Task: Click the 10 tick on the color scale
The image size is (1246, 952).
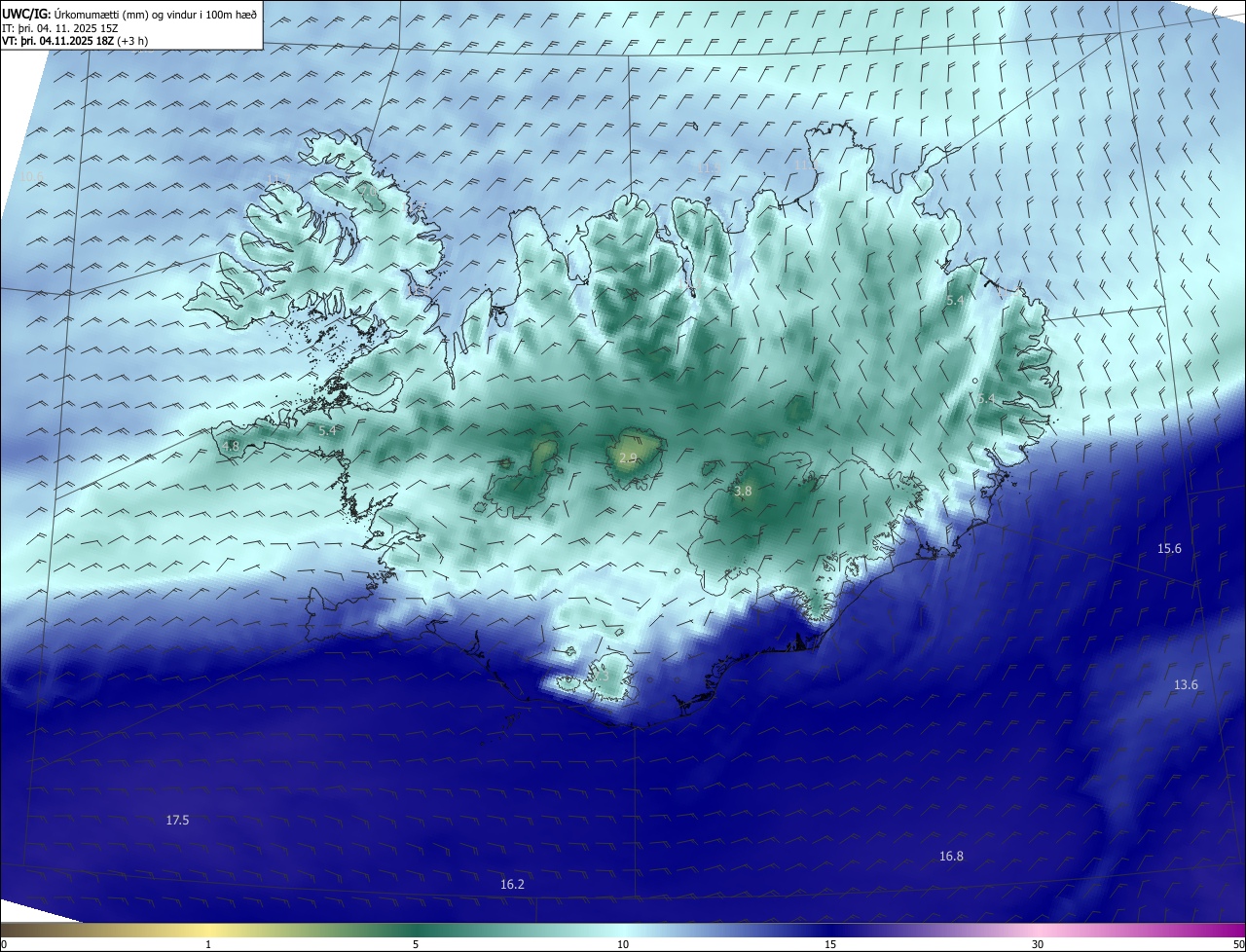Action: tap(623, 944)
